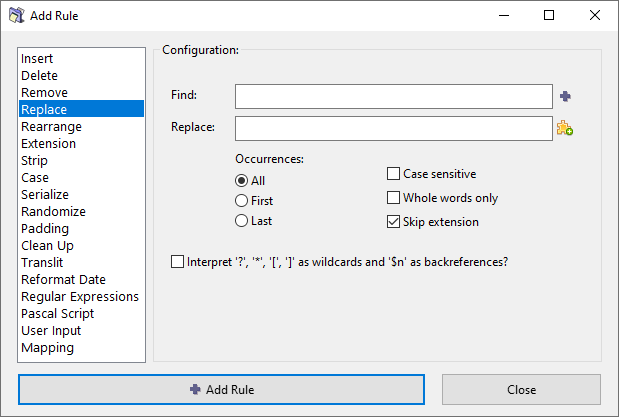Select the Clean Up rule
This screenshot has height=417, width=619.
tap(47, 246)
